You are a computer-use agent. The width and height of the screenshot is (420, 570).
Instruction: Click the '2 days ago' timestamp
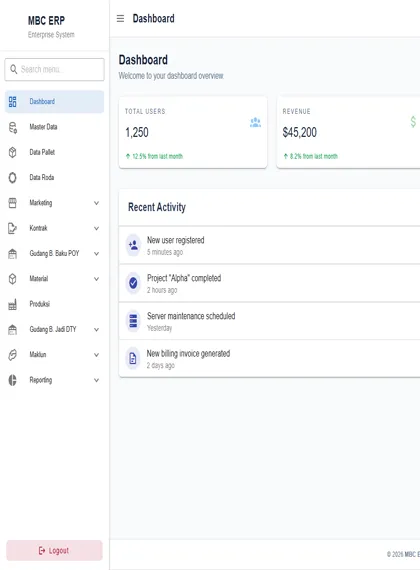click(x=161, y=366)
